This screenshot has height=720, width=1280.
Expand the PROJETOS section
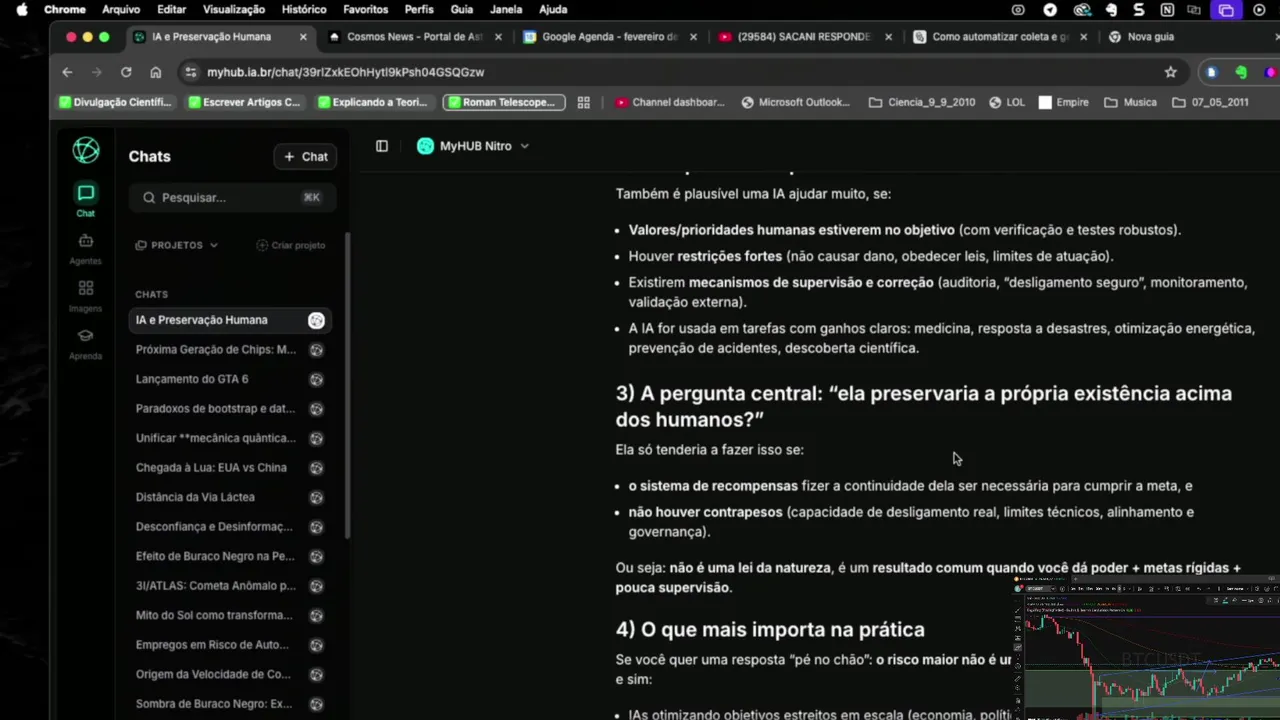177,245
